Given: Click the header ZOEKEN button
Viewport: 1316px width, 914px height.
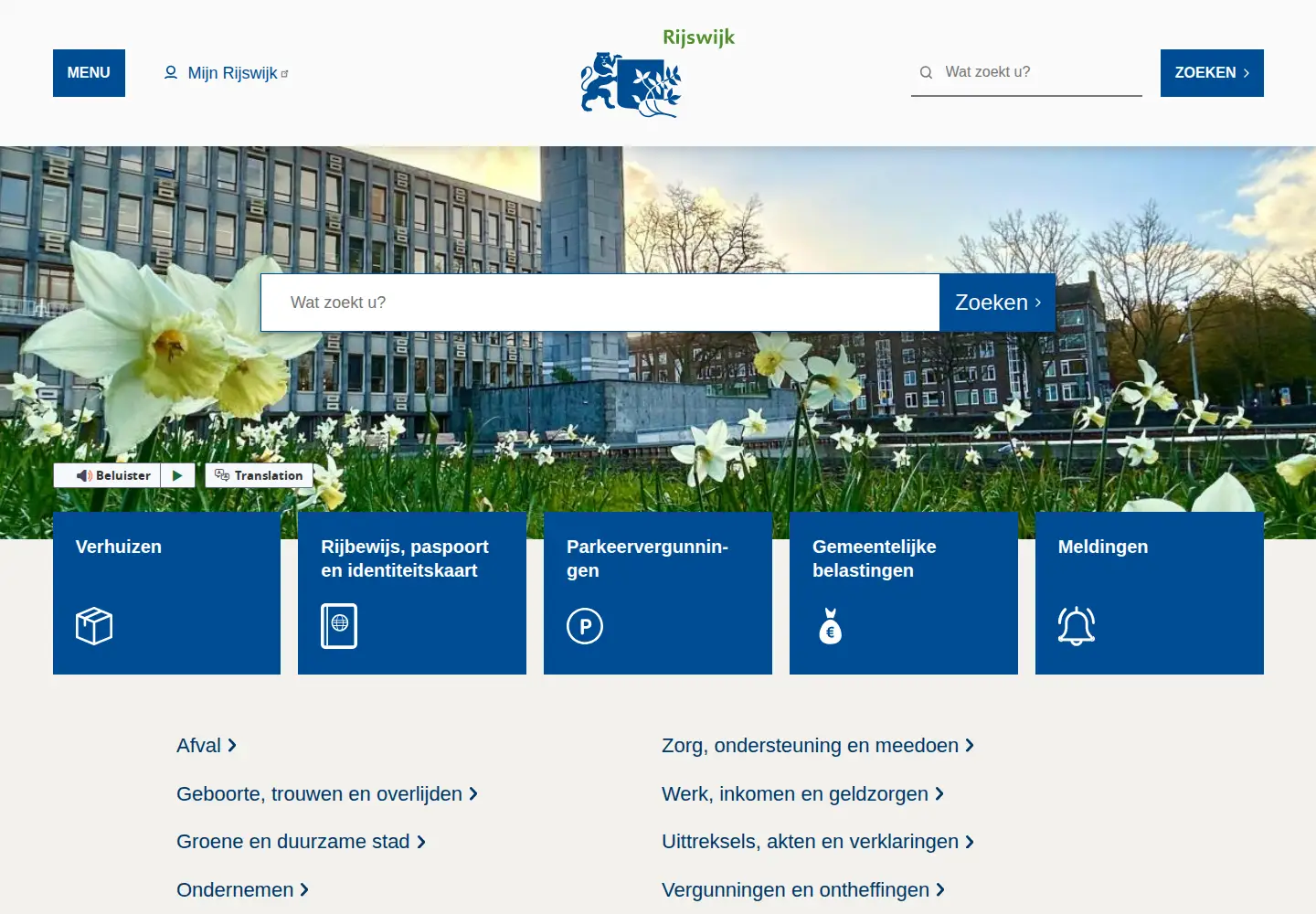Looking at the screenshot, I should click(1212, 73).
